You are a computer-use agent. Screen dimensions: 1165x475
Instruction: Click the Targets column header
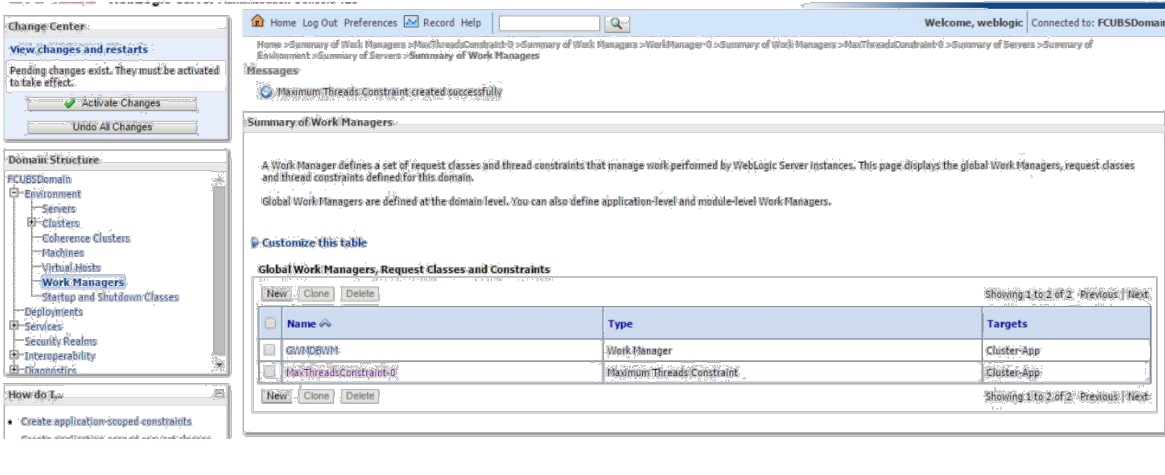coord(1007,324)
